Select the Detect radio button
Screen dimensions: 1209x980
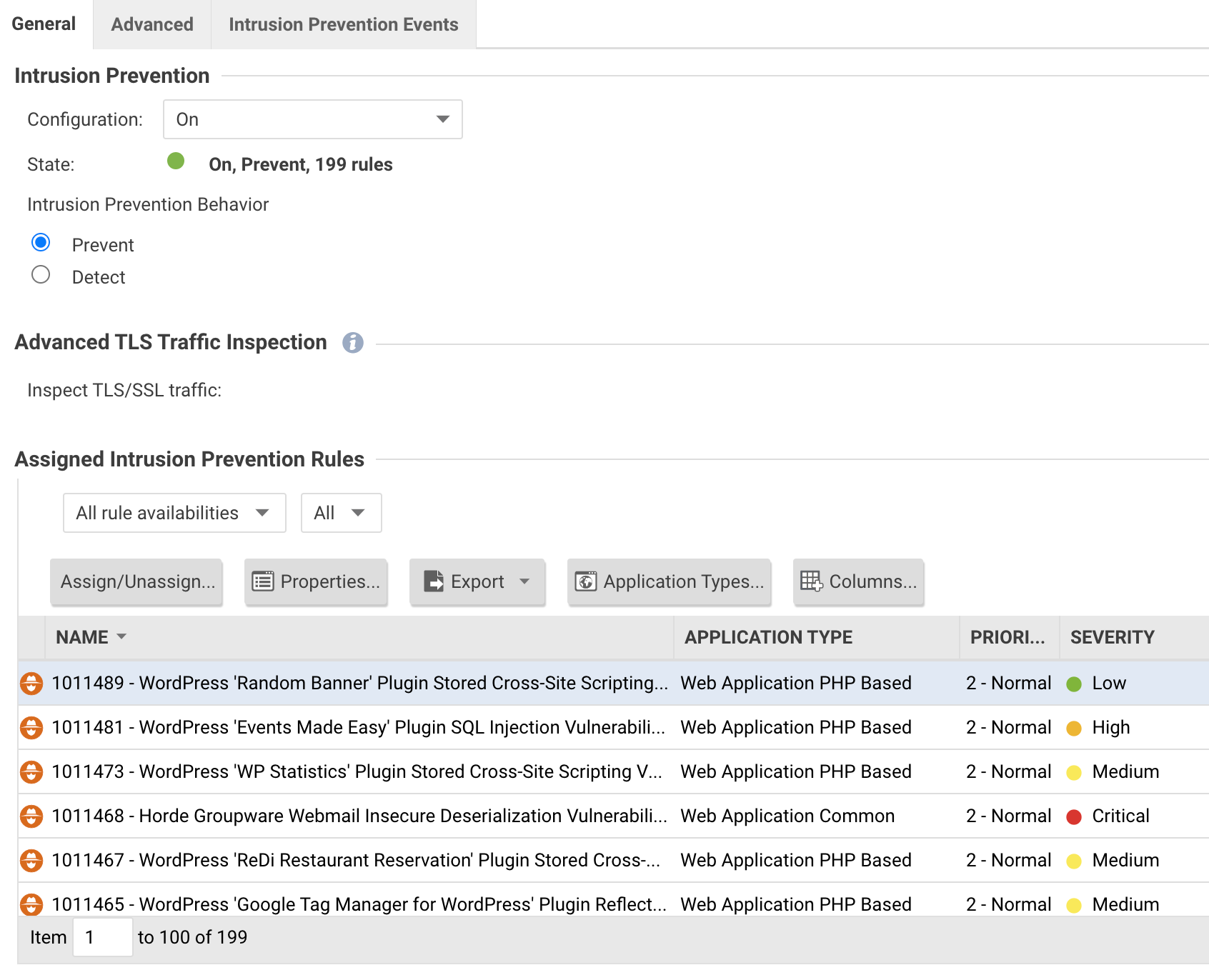(41, 275)
